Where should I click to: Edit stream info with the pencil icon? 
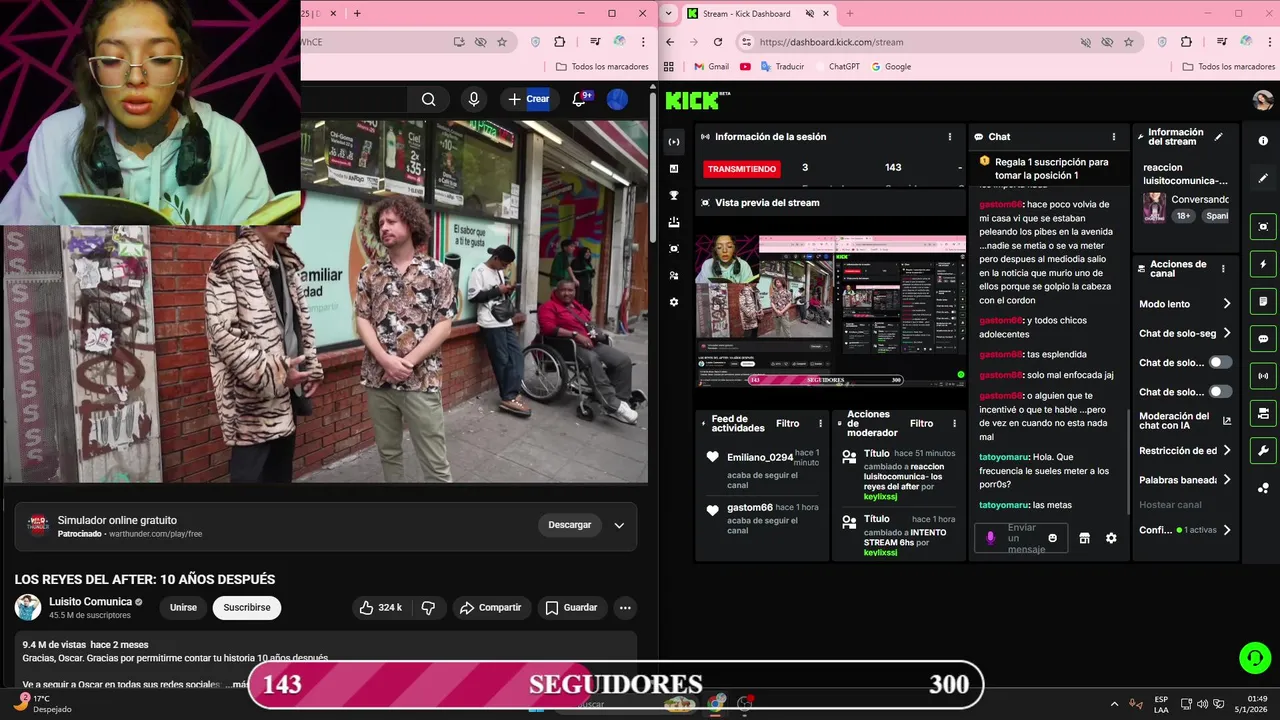point(1218,137)
